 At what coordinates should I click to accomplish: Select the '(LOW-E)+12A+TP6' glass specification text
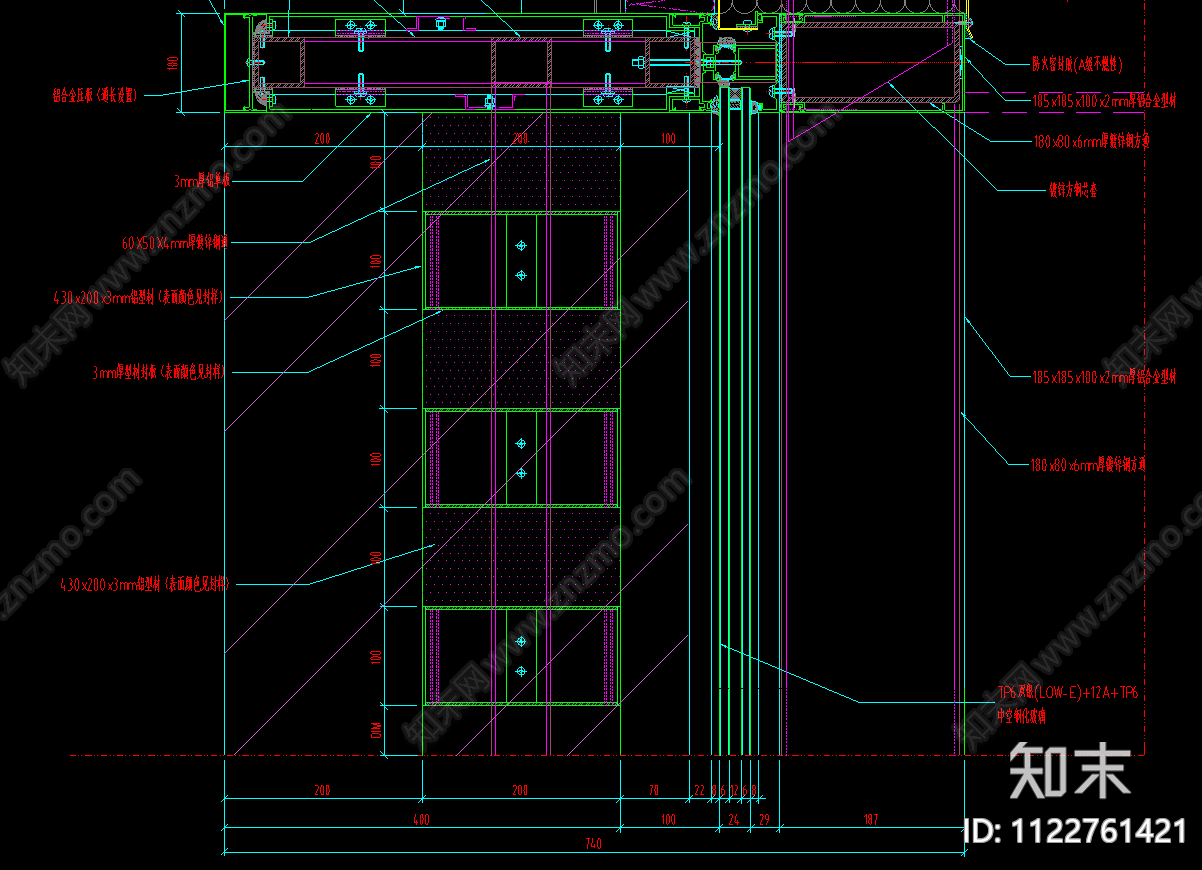coord(1086,692)
